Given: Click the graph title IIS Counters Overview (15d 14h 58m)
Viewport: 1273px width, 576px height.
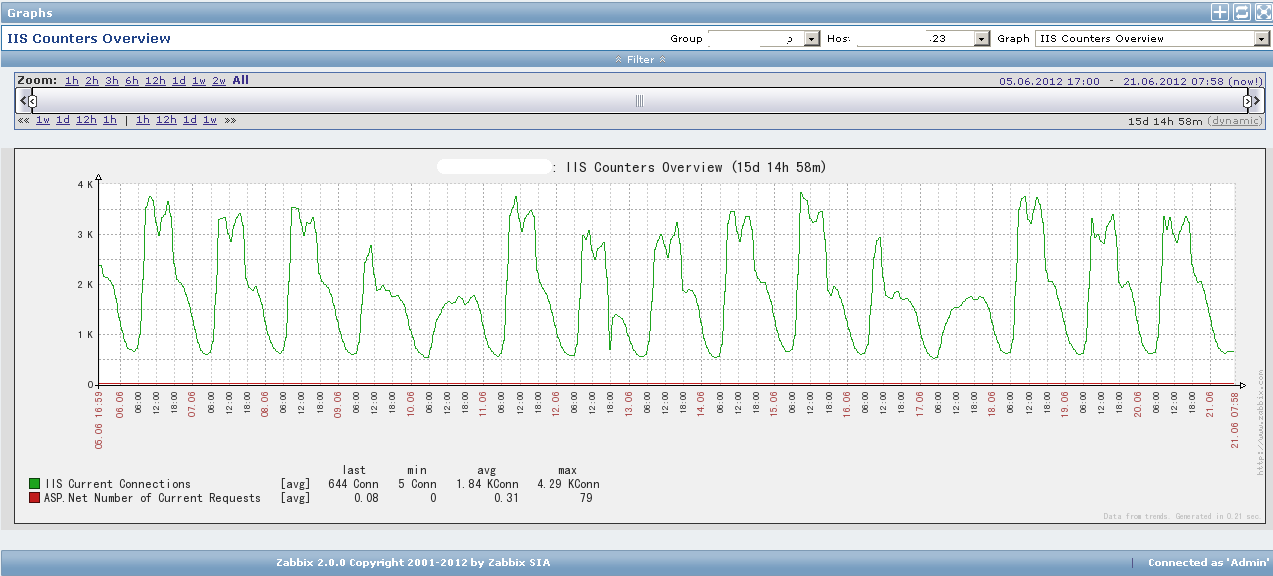Looking at the screenshot, I should [x=696, y=167].
